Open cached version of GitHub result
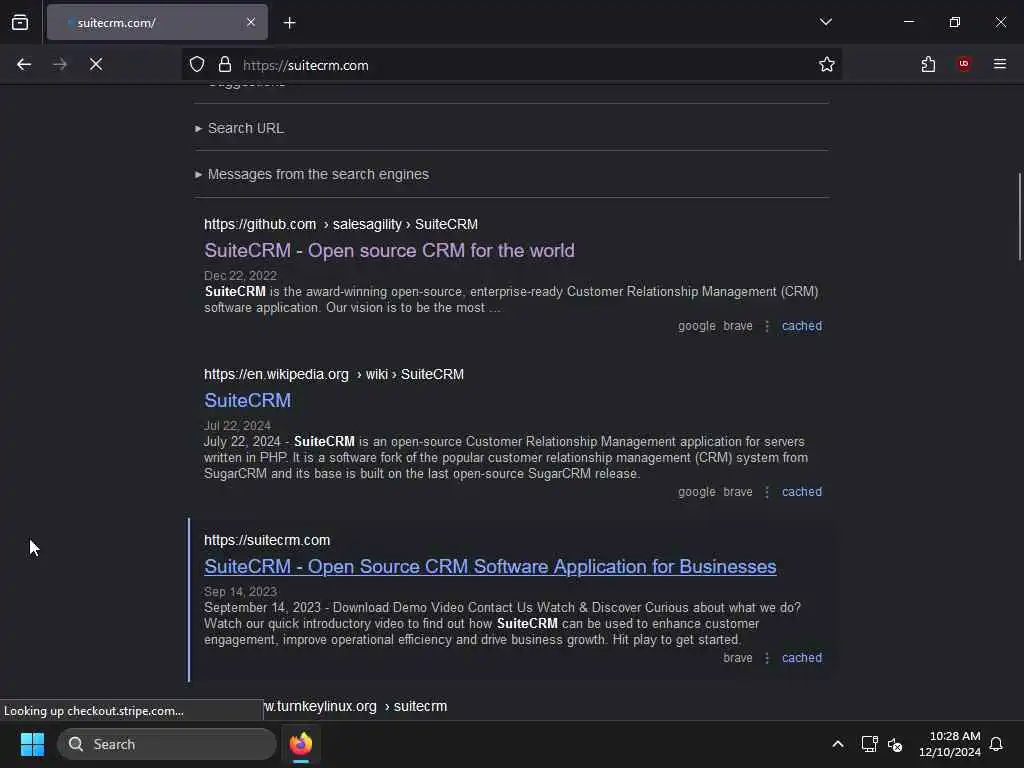 coord(802,326)
